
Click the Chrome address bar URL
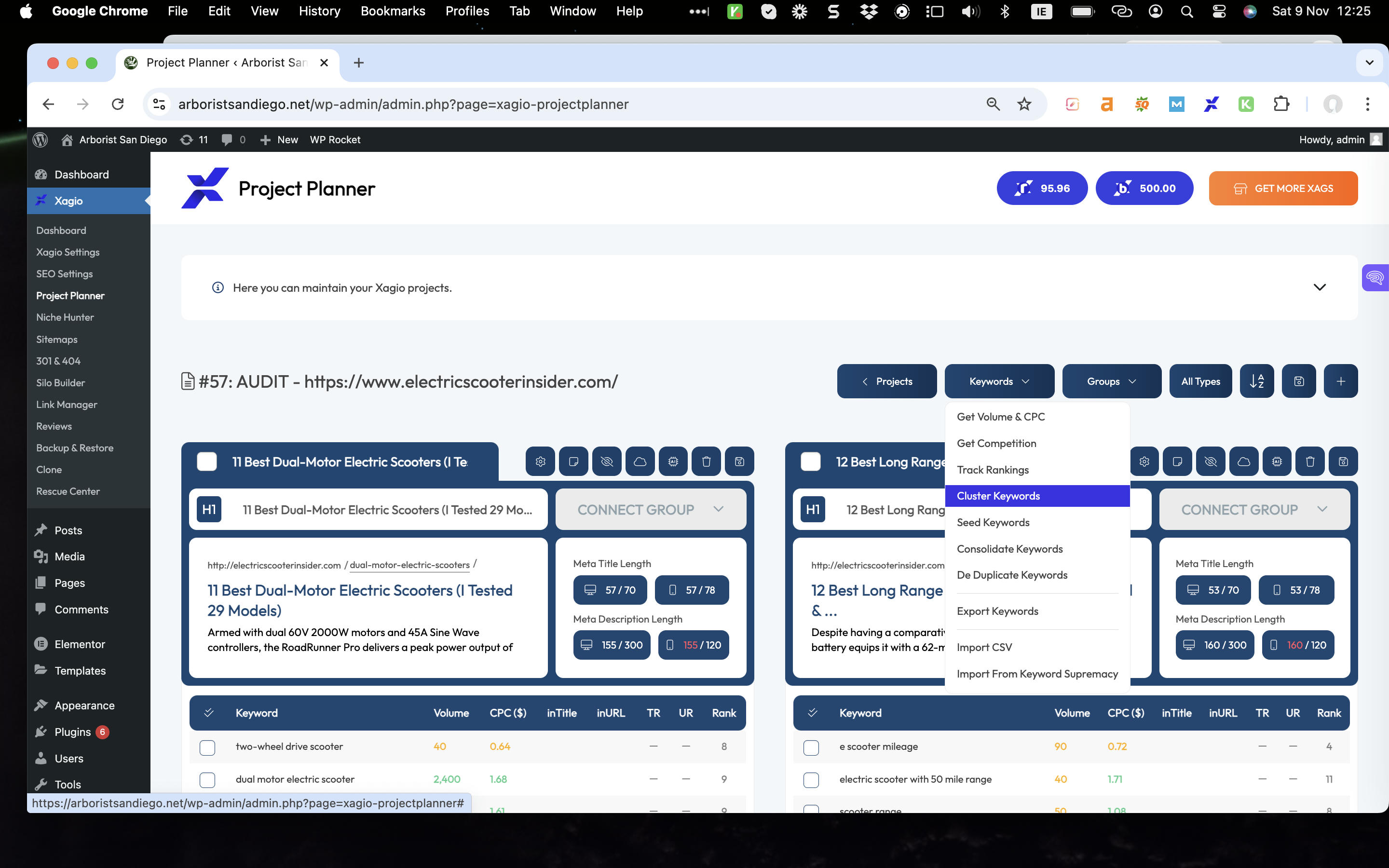pyautogui.click(x=403, y=104)
